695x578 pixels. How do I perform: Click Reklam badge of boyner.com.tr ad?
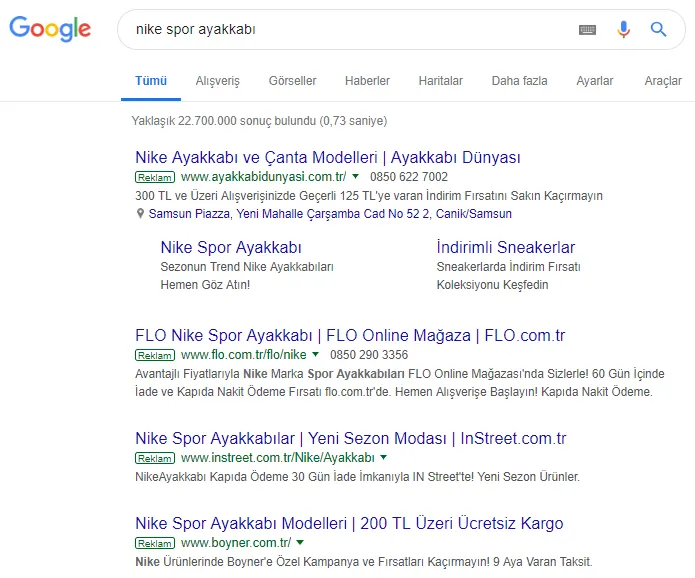[x=155, y=543]
